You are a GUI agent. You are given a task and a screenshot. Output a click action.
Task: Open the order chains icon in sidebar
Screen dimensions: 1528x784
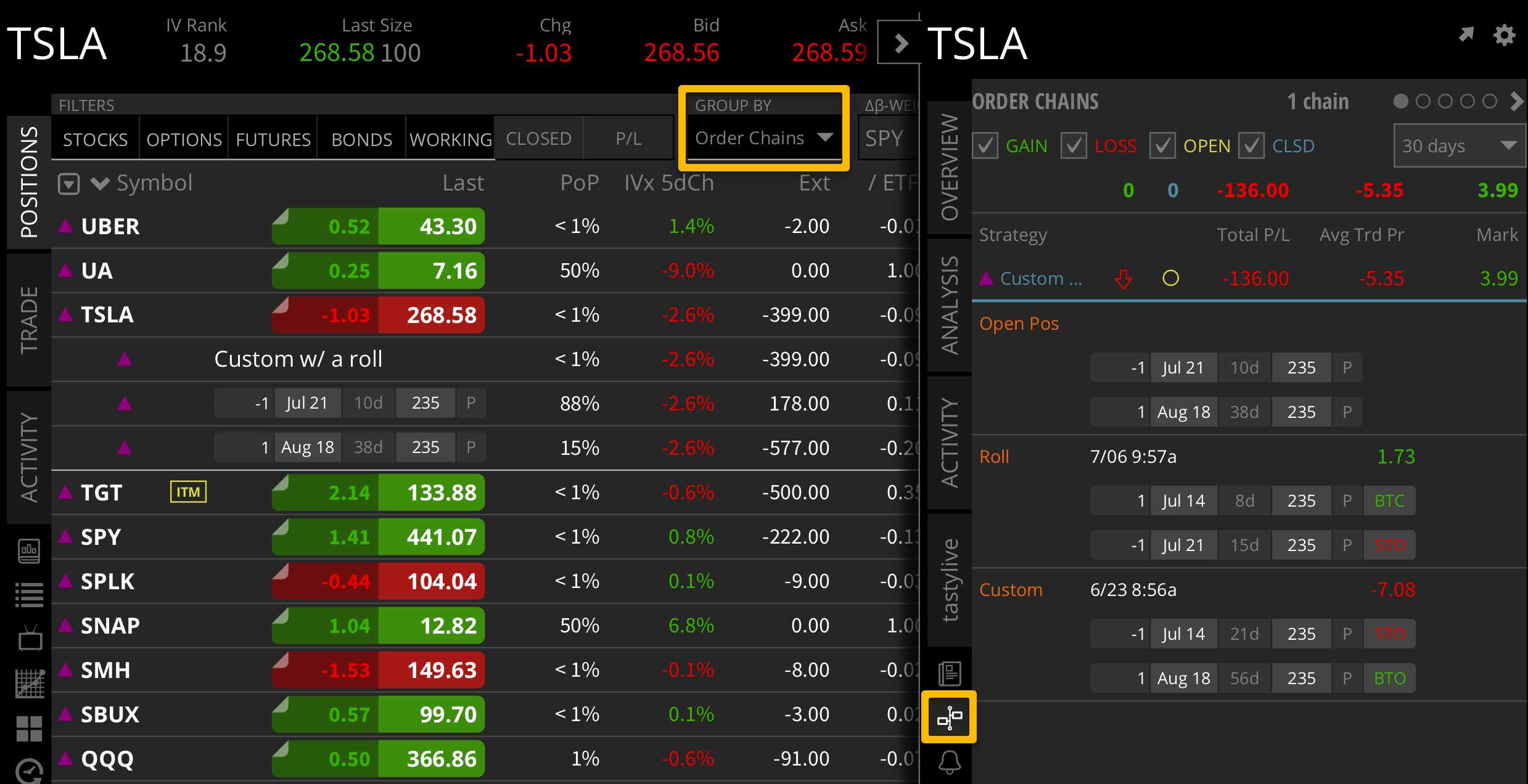949,717
